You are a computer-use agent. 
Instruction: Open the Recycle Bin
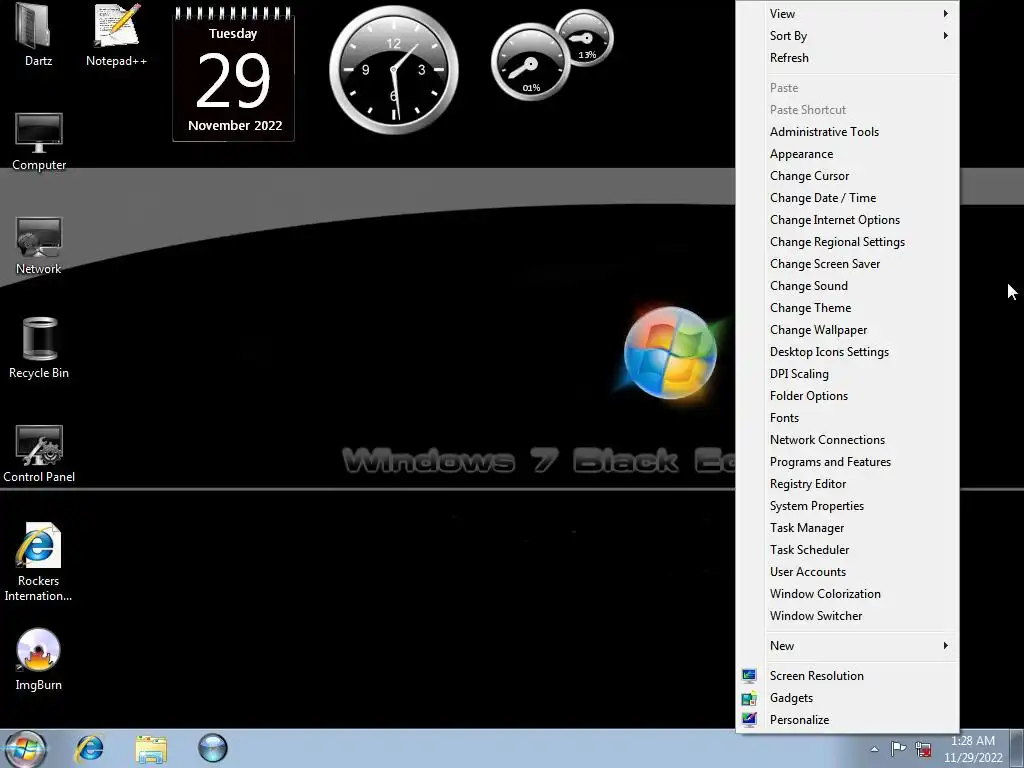coord(39,338)
